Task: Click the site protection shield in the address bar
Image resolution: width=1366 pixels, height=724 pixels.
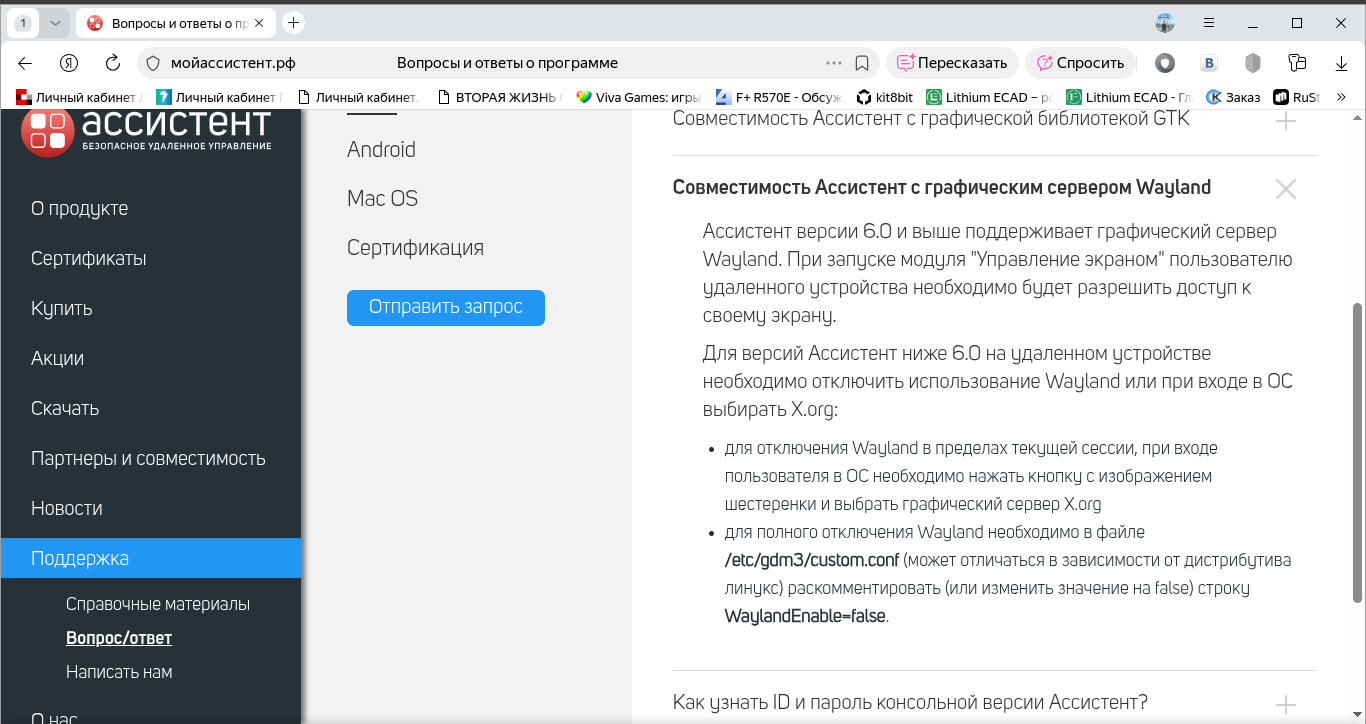Action: click(153, 63)
